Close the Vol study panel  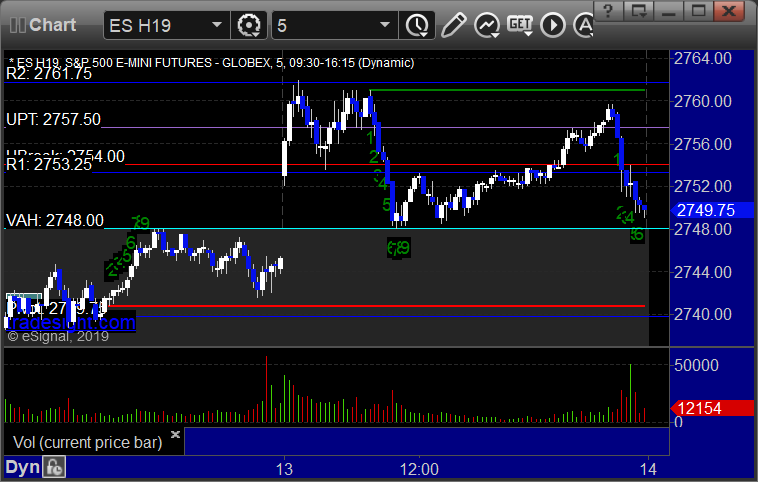pos(175,434)
